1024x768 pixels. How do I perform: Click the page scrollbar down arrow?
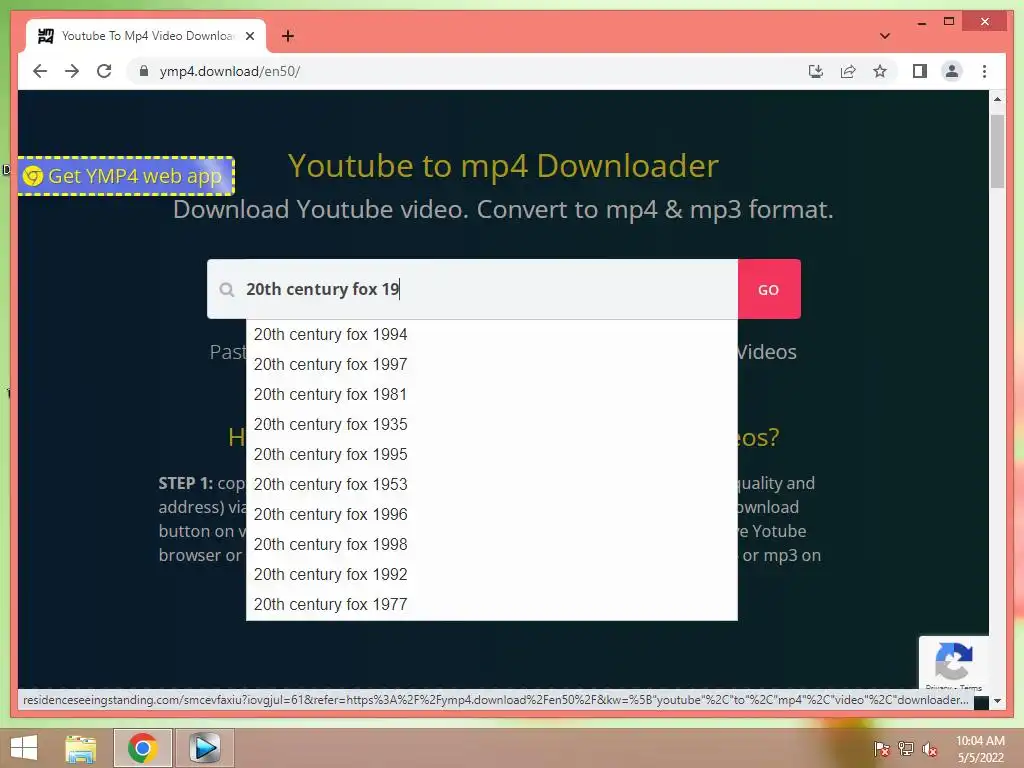click(997, 701)
